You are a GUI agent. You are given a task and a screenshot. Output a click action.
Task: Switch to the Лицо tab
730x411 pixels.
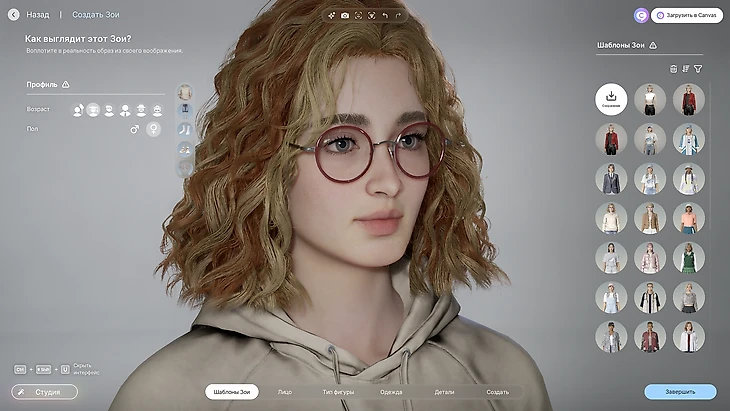(285, 392)
